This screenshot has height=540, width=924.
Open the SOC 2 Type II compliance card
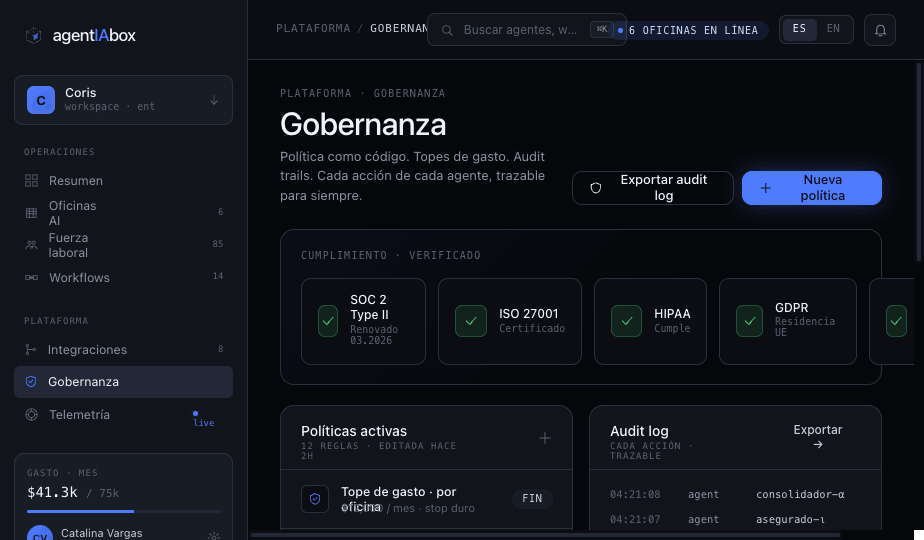point(363,321)
